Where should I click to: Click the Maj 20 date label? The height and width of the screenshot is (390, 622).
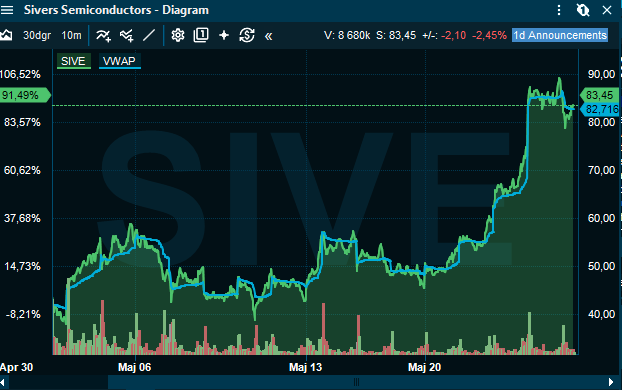click(x=424, y=367)
